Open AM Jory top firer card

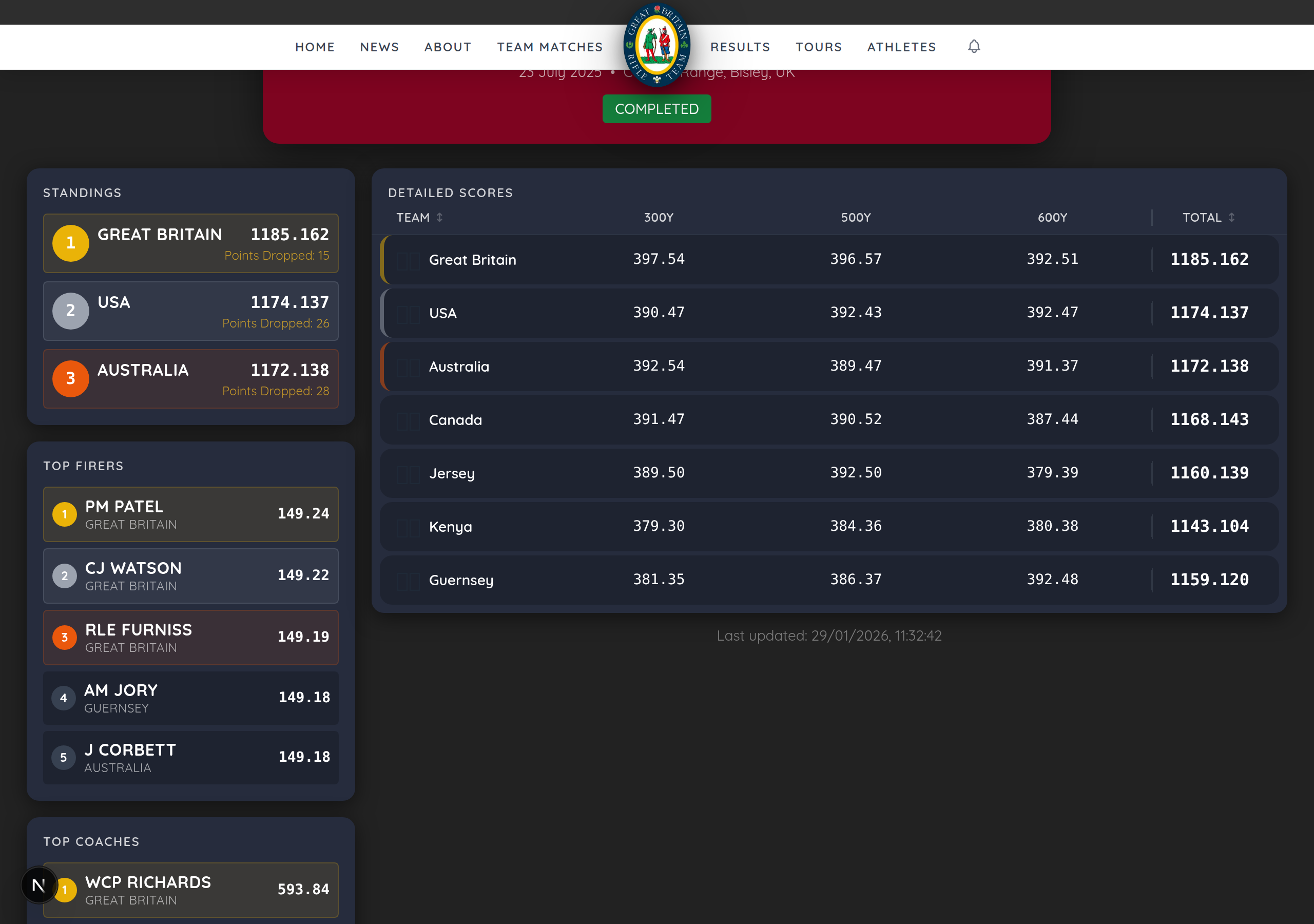click(x=190, y=698)
